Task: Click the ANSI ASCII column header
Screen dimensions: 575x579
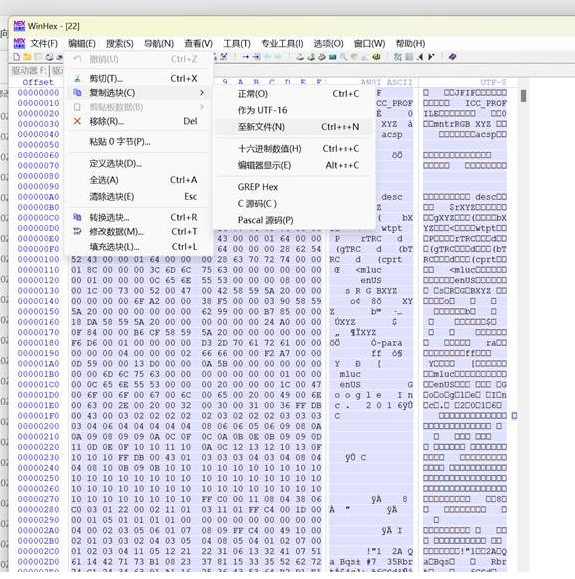Action: click(386, 82)
